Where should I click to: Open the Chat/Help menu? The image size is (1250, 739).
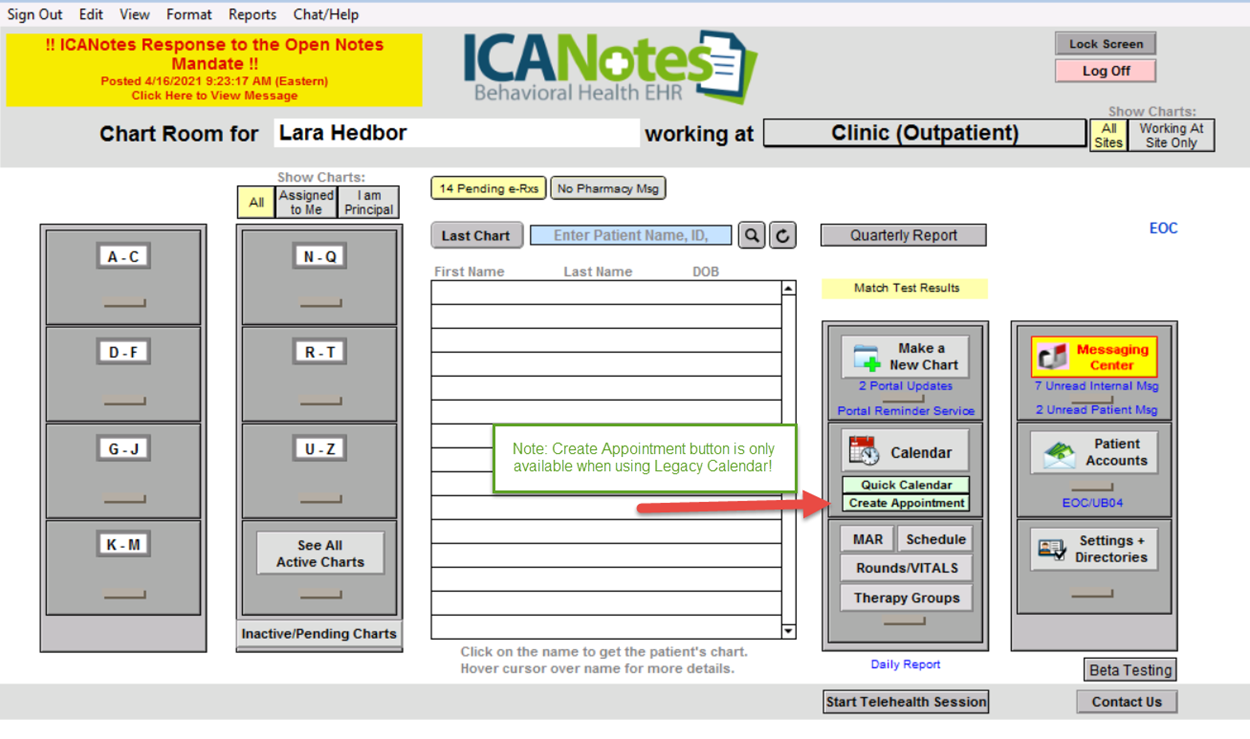(x=325, y=14)
